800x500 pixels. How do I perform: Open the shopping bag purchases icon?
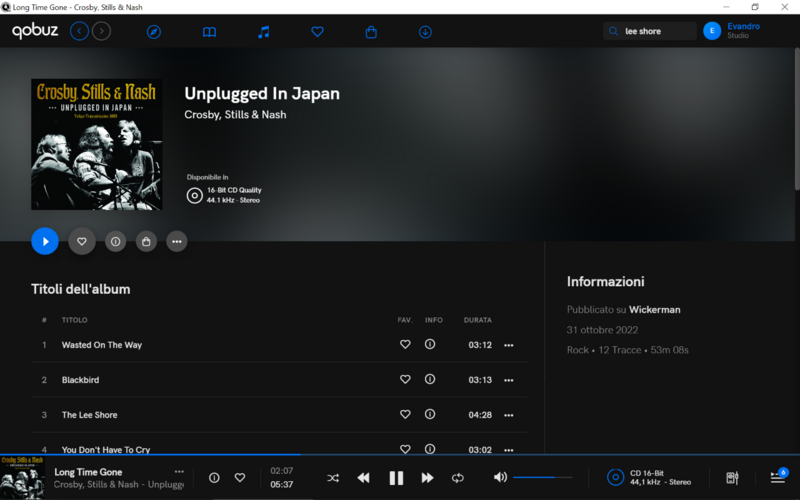(x=371, y=32)
